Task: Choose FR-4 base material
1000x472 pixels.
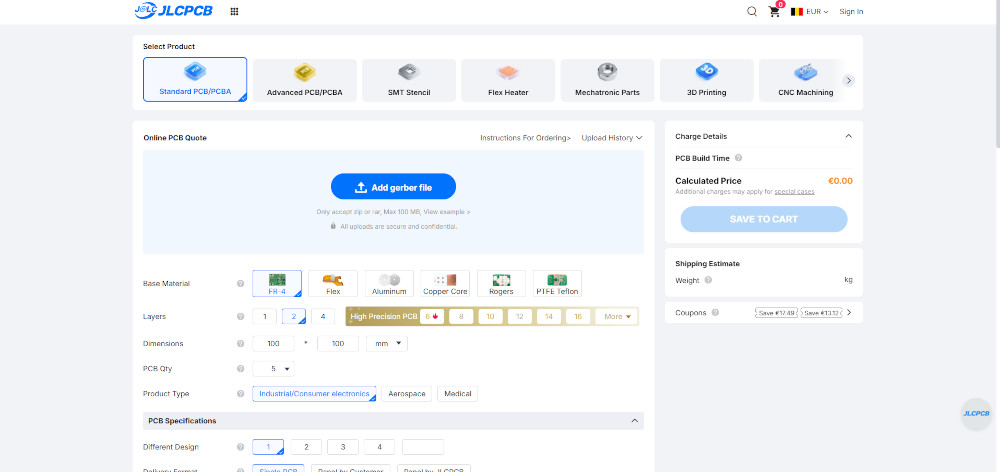Action: [277, 283]
